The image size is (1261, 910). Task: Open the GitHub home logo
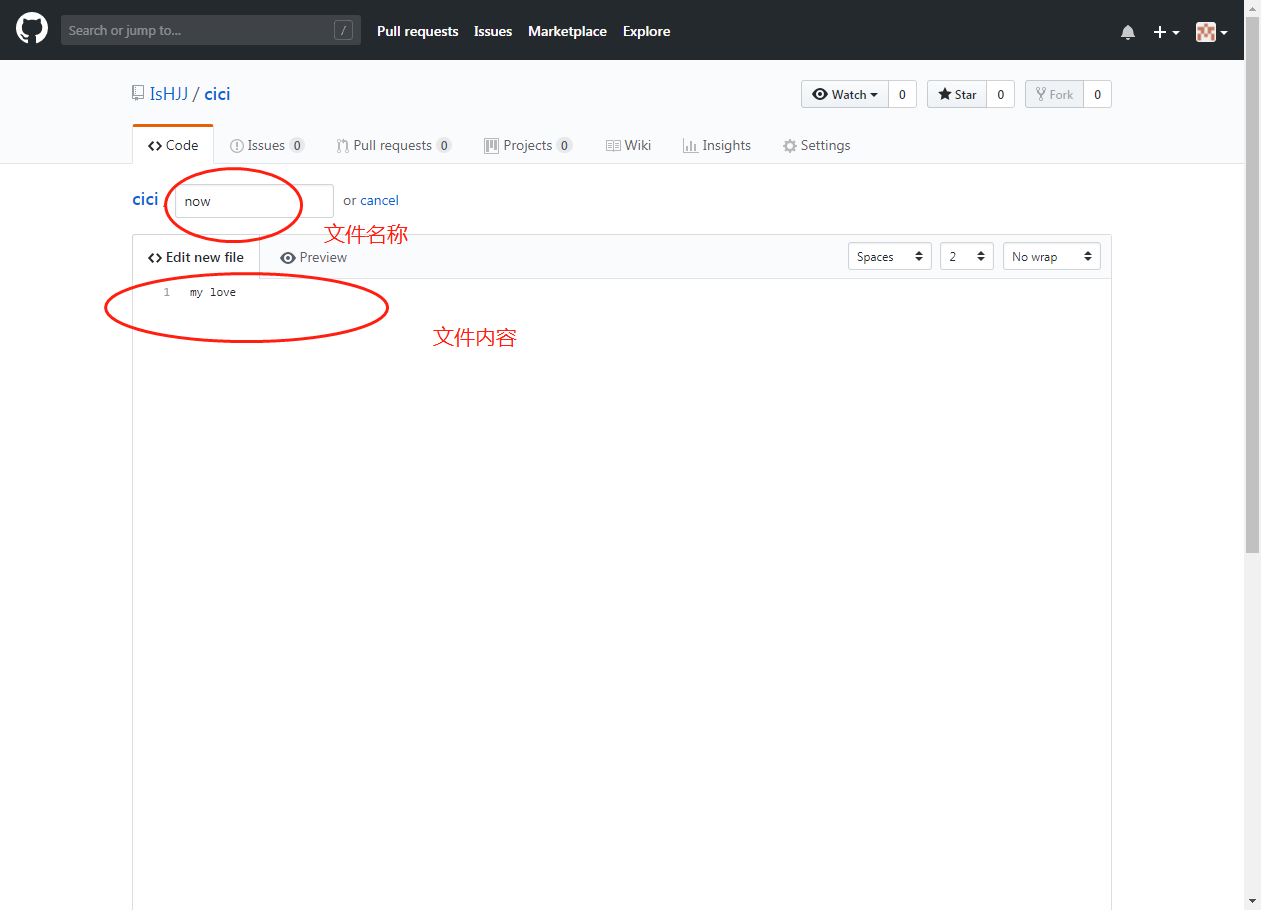coord(32,29)
